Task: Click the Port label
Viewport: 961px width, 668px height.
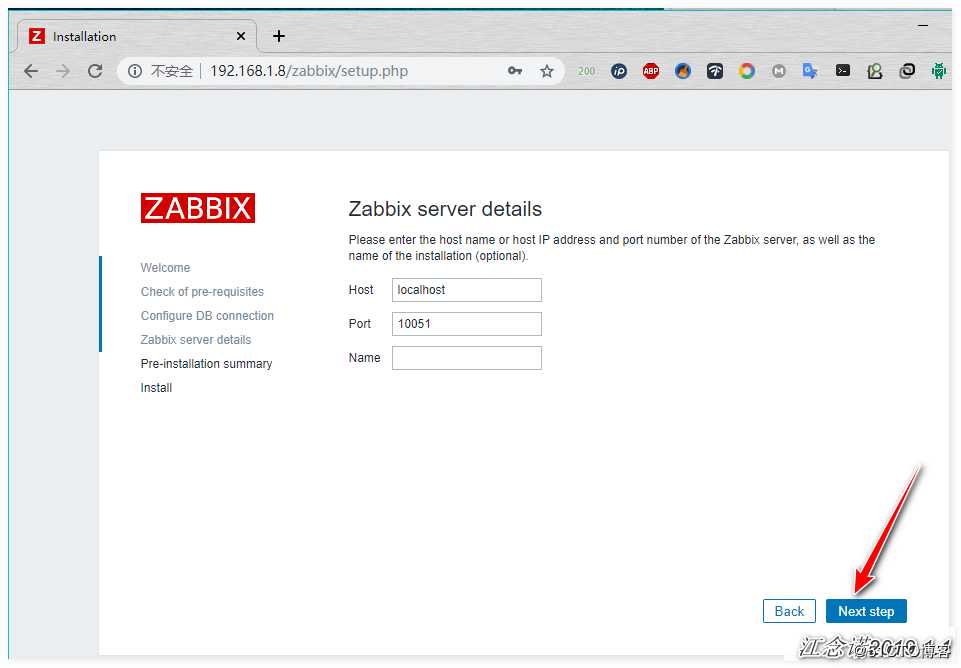Action: coord(360,324)
